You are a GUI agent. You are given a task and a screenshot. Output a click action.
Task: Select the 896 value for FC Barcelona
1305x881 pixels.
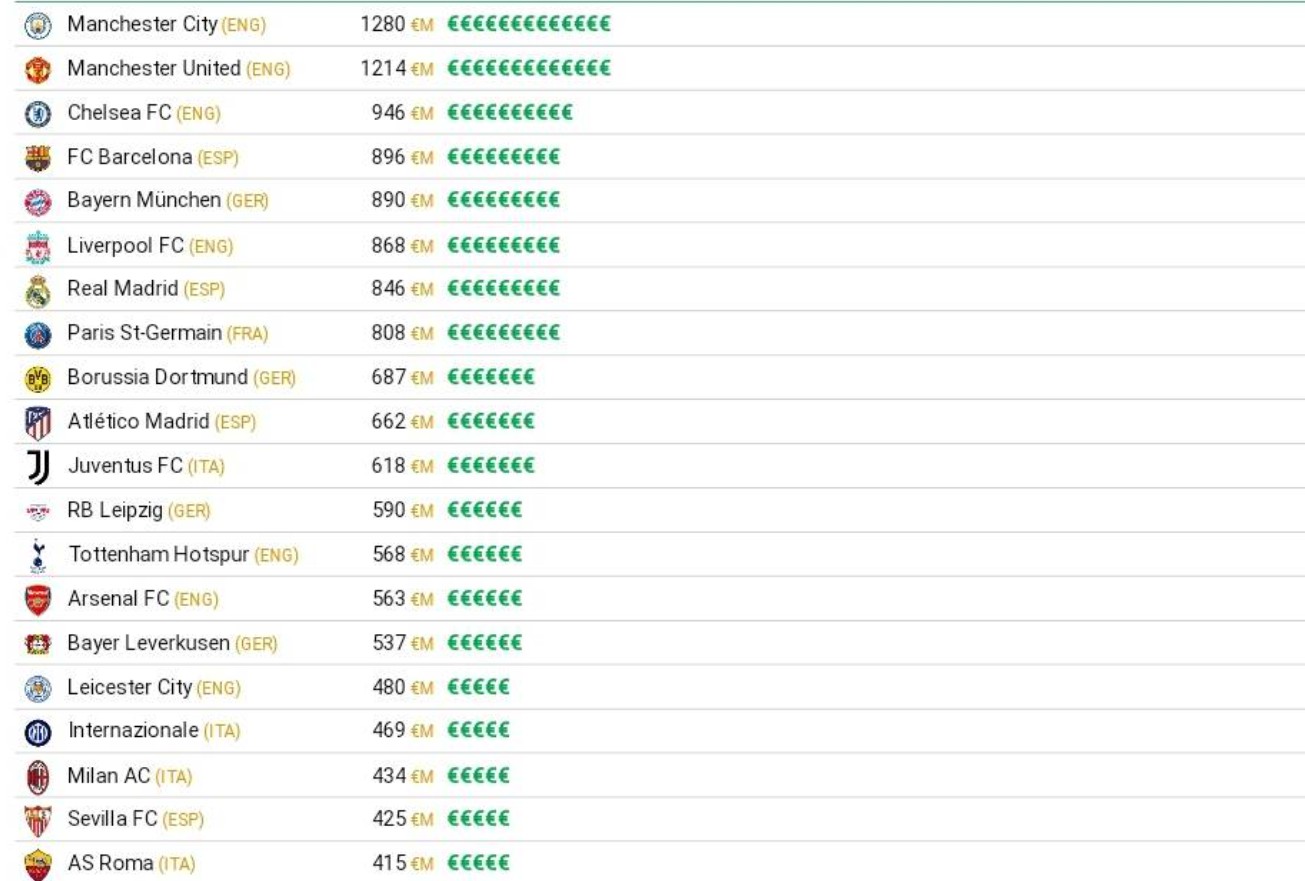tap(389, 157)
